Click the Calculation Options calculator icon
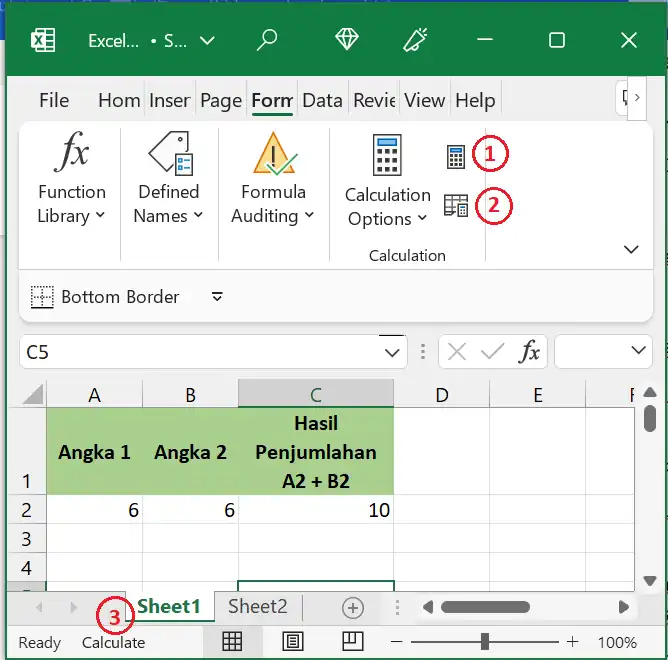This screenshot has width=668, height=660. [387, 155]
